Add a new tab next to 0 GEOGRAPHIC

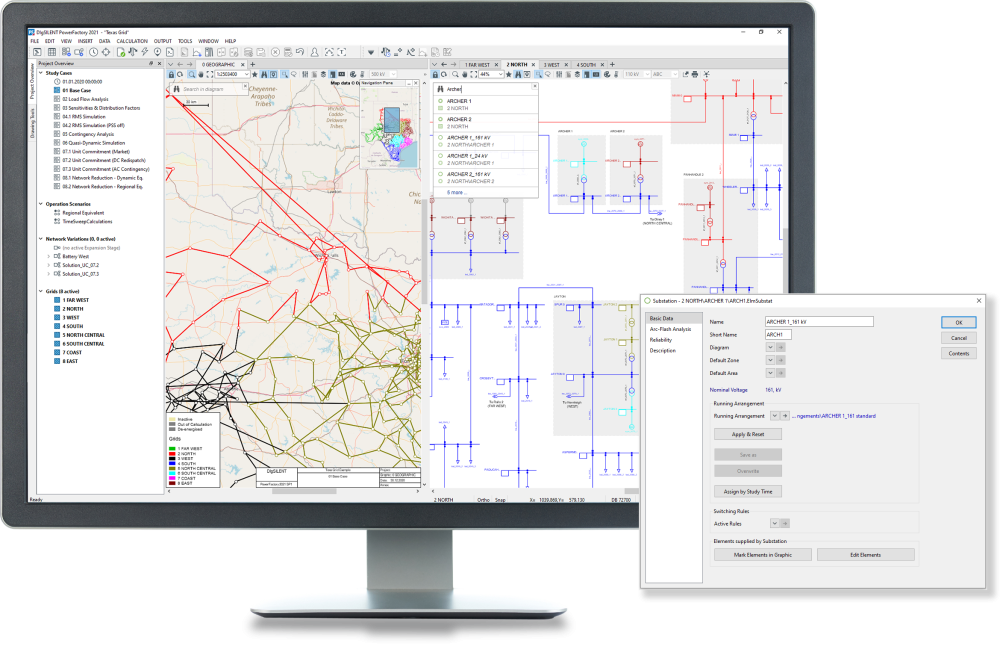coord(253,64)
